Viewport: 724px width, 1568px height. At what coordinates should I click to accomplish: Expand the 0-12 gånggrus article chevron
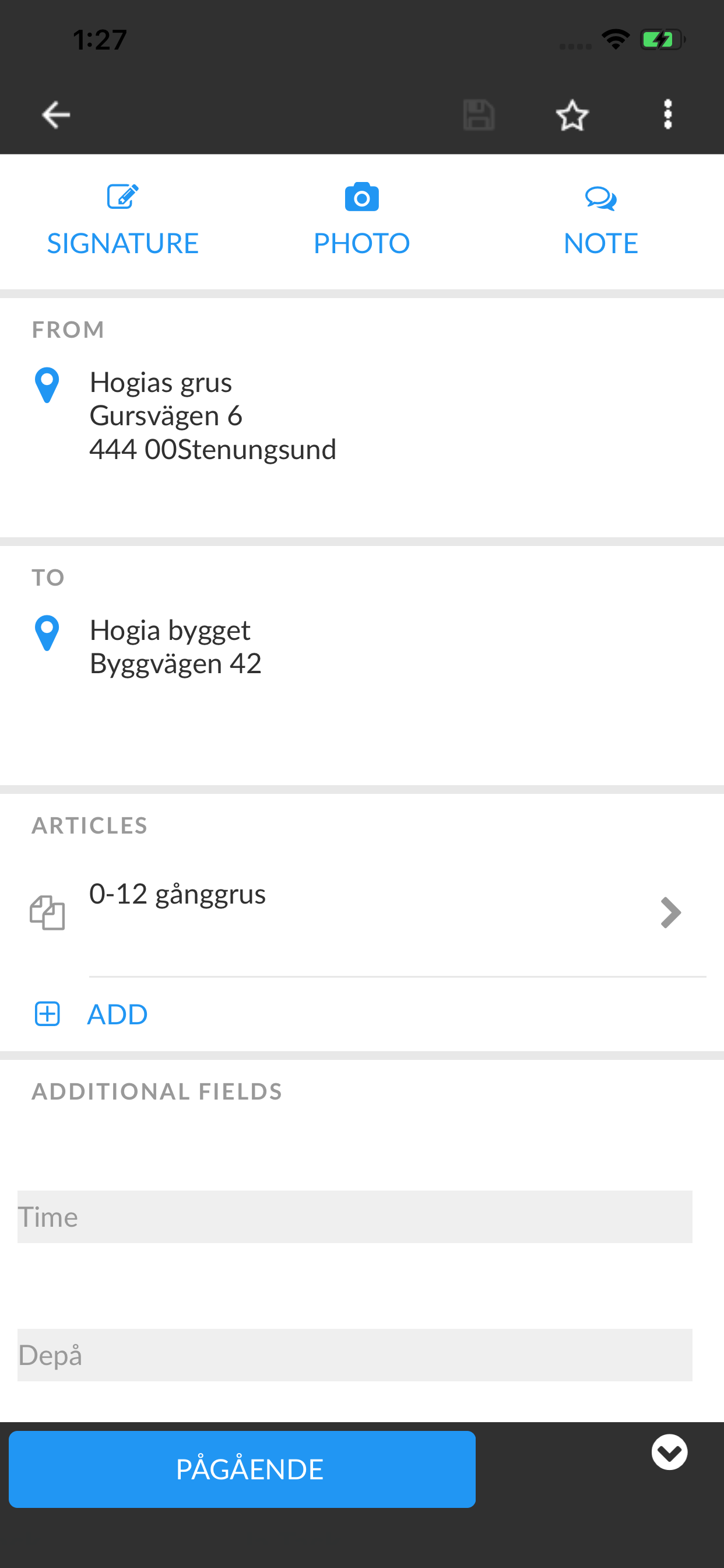coord(670,912)
